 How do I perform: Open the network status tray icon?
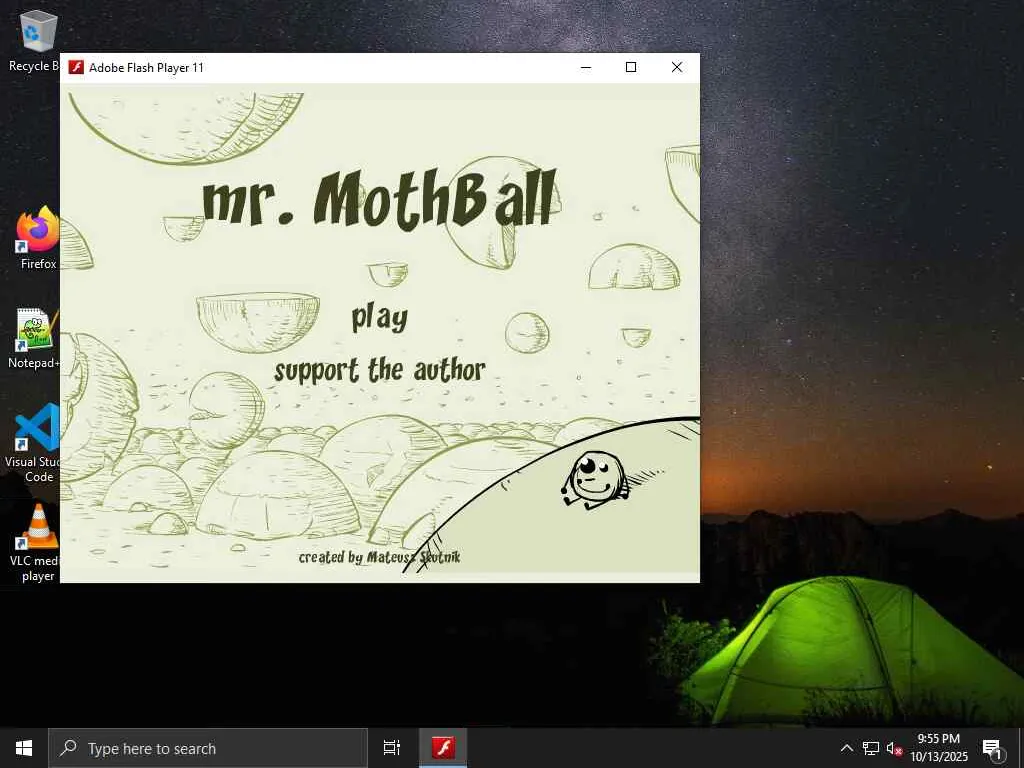coord(871,748)
